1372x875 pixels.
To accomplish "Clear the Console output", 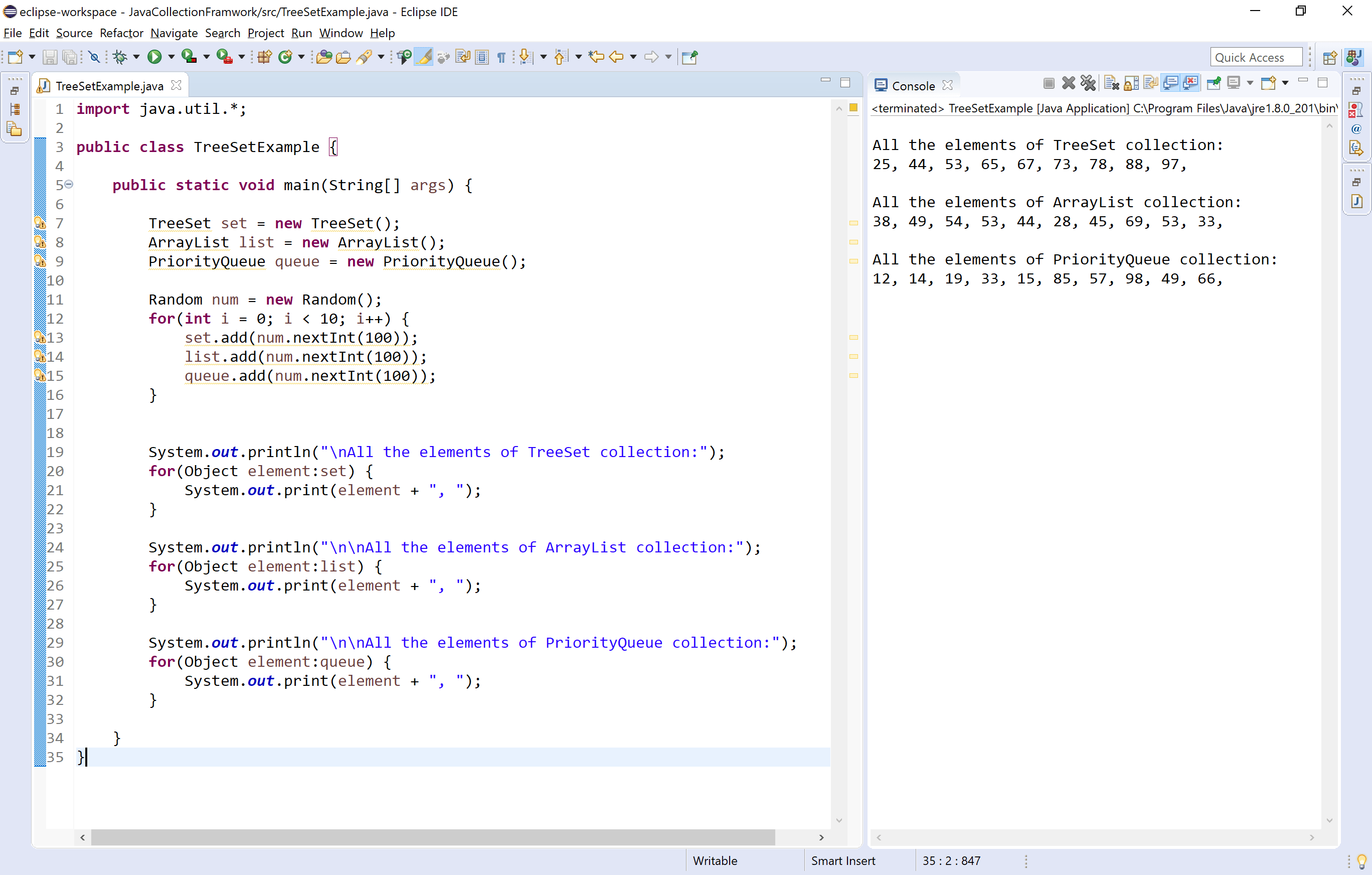I will (1112, 83).
